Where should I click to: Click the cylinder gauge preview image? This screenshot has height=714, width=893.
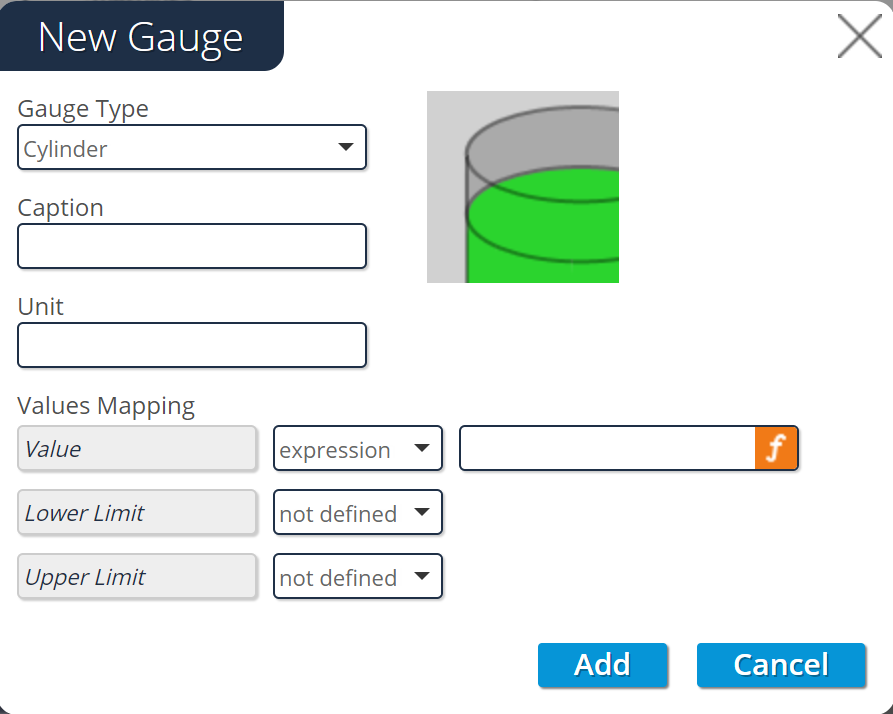522,187
